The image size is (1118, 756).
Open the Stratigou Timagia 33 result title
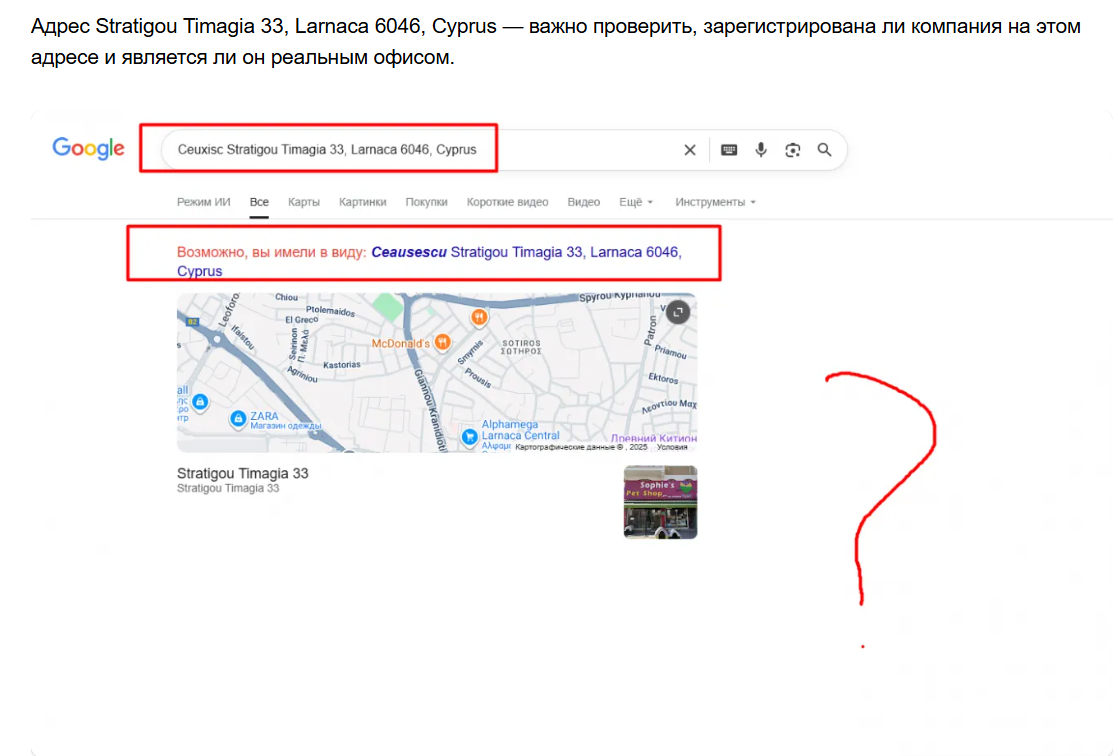point(242,473)
